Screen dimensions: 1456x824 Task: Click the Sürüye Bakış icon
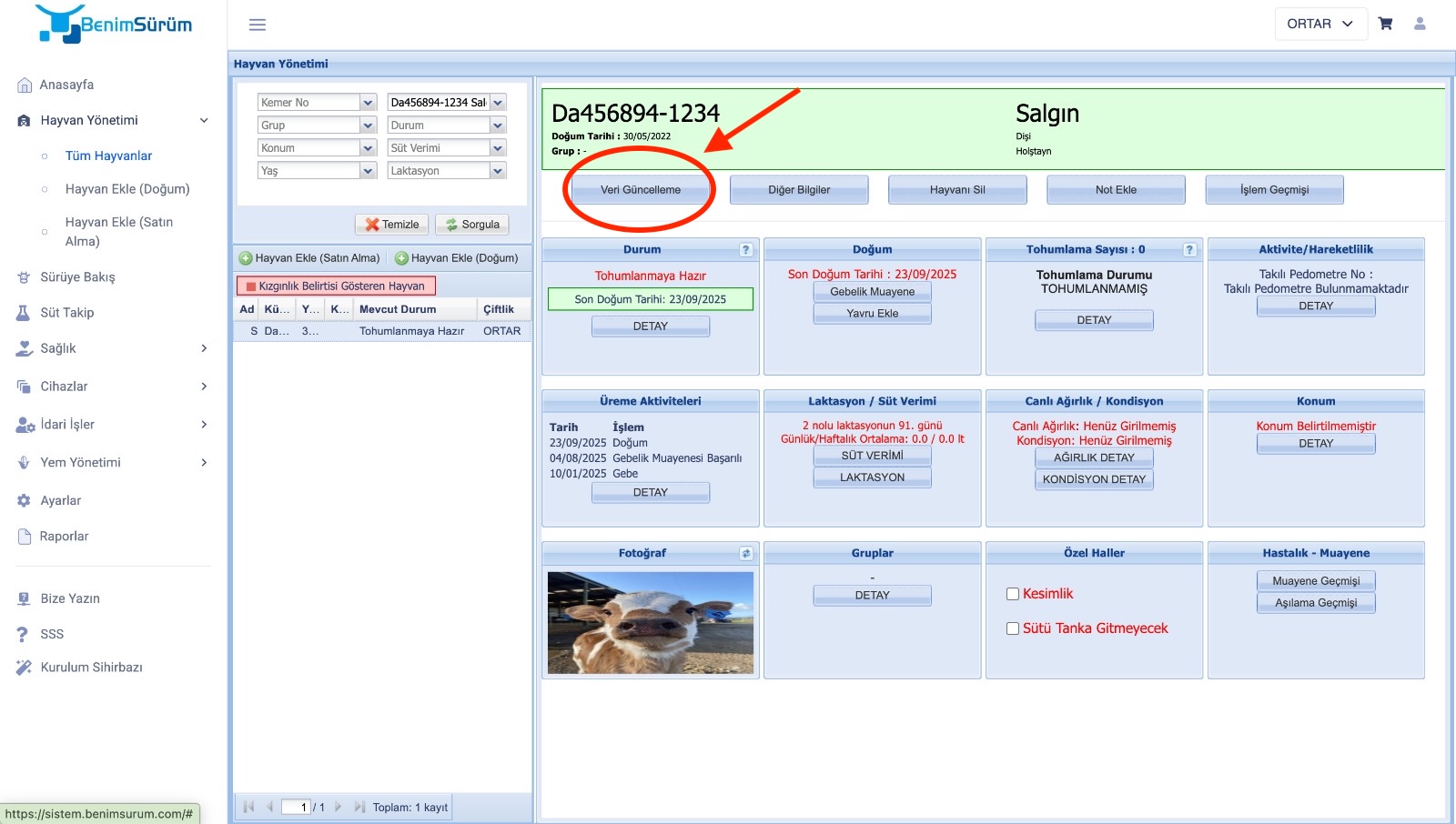[x=24, y=277]
